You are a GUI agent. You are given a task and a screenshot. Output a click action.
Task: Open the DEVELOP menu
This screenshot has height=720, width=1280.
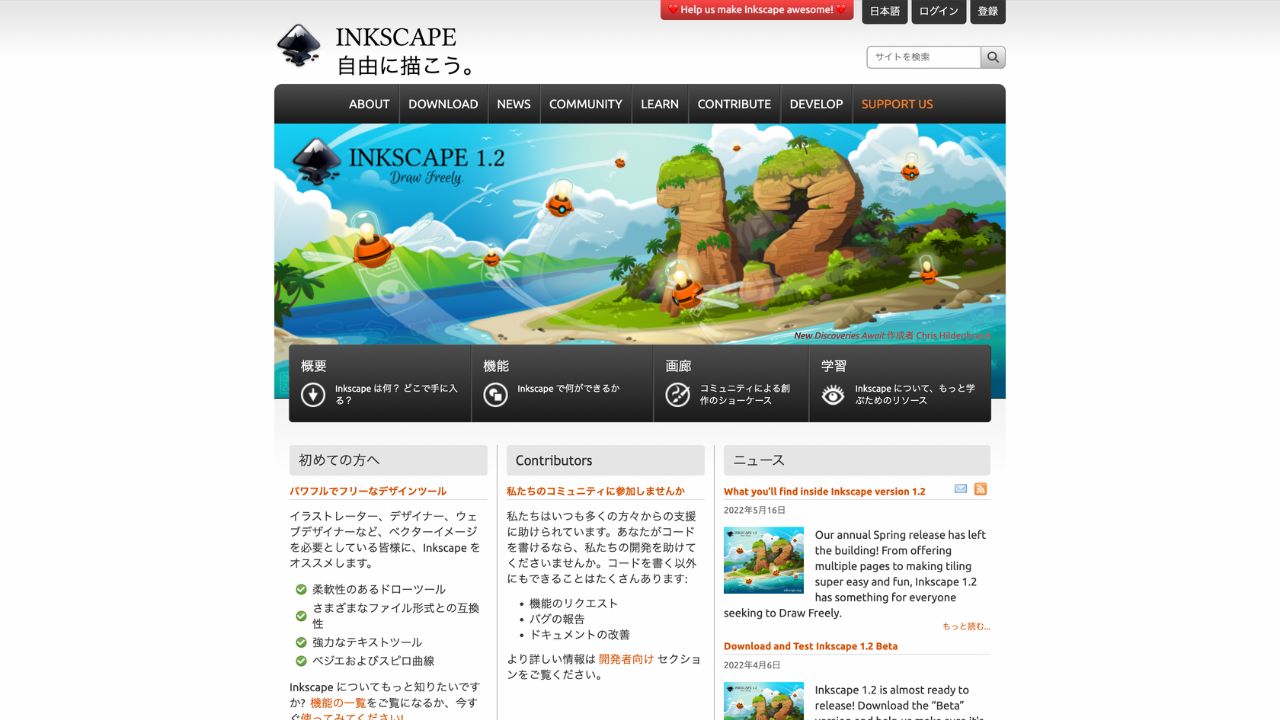816,104
